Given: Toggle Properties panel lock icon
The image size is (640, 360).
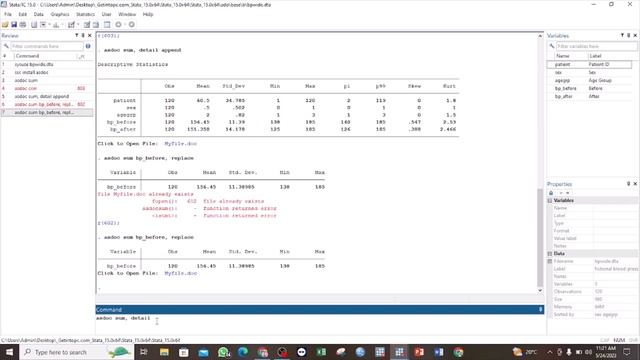Looking at the screenshot, I should click(551, 193).
